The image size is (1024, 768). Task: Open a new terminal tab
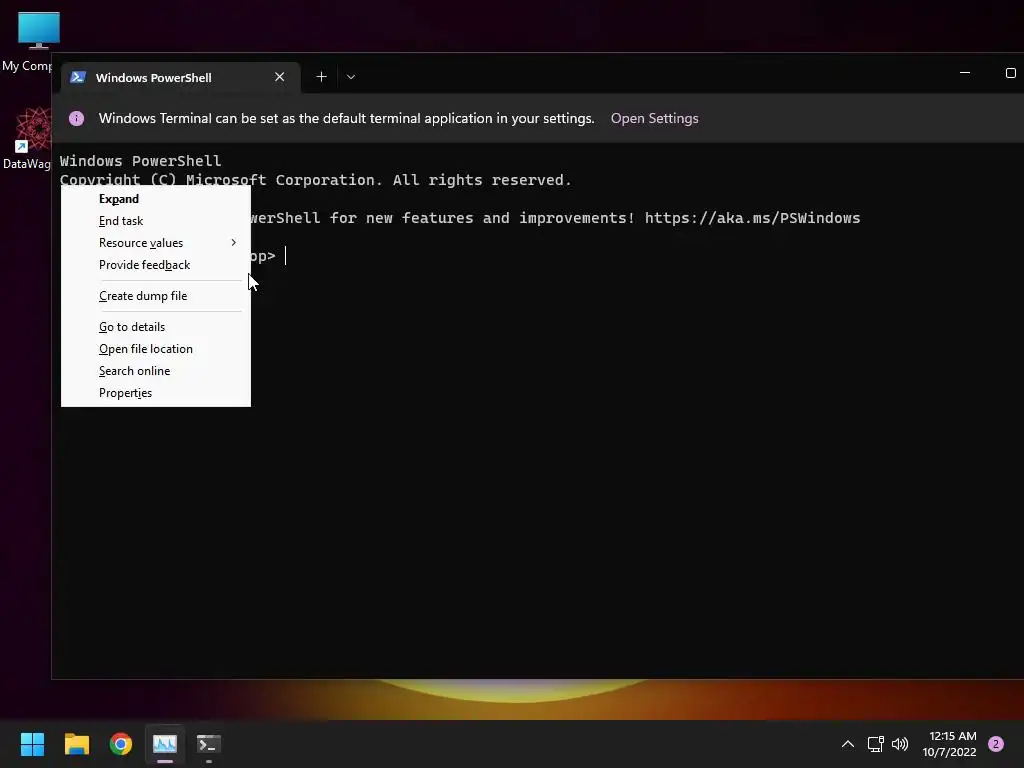point(321,77)
